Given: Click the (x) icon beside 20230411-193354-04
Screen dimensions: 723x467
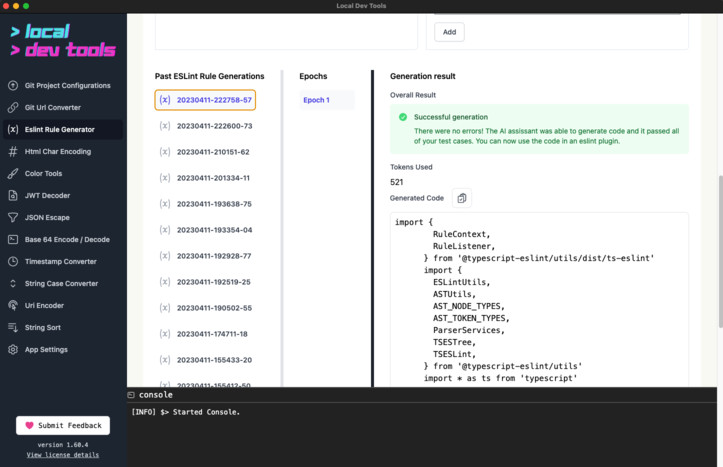Looking at the screenshot, I should pos(165,230).
